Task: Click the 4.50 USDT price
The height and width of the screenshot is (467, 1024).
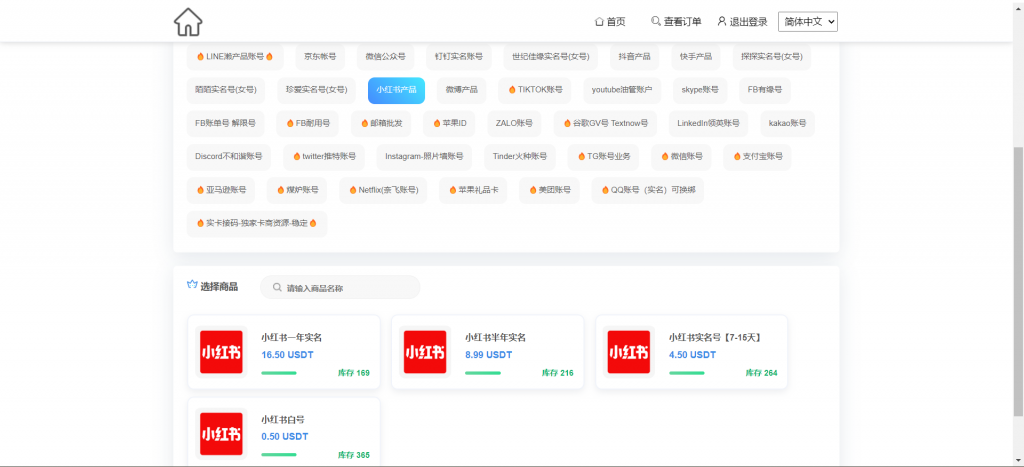Action: 692,355
